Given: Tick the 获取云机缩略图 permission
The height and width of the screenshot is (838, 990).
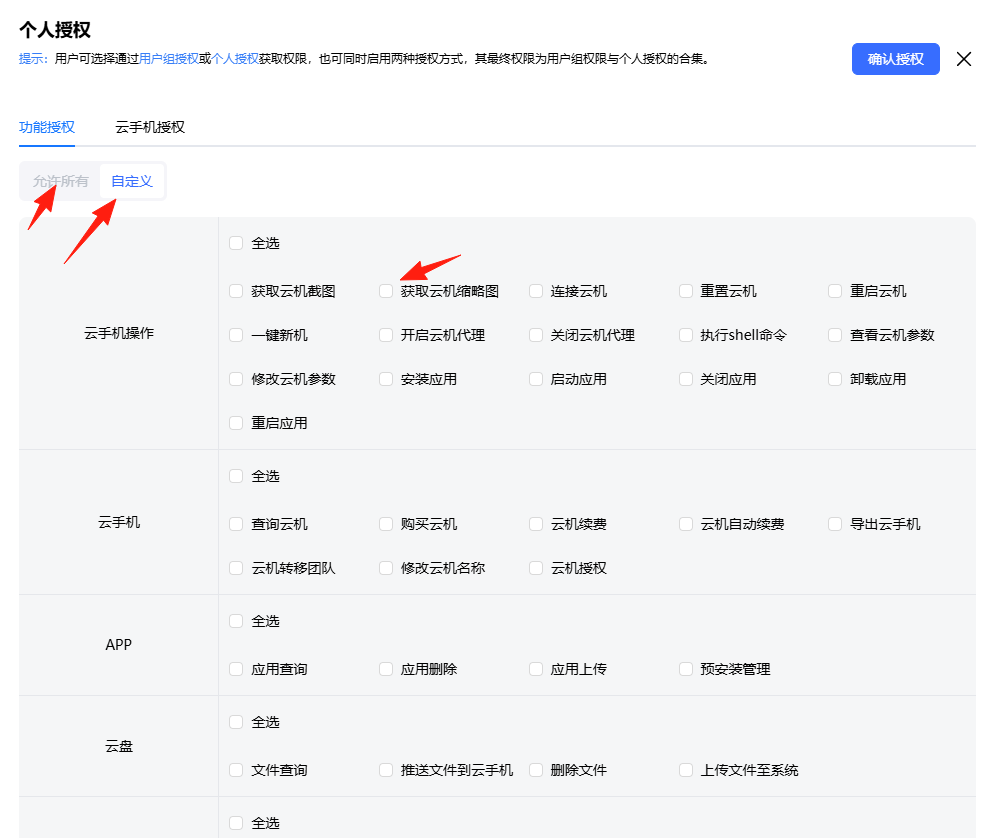Looking at the screenshot, I should click(x=386, y=291).
